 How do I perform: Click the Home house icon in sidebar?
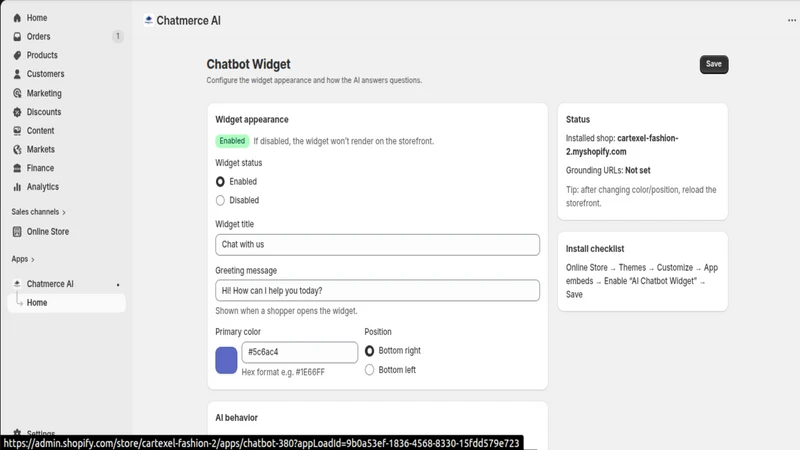[17, 18]
